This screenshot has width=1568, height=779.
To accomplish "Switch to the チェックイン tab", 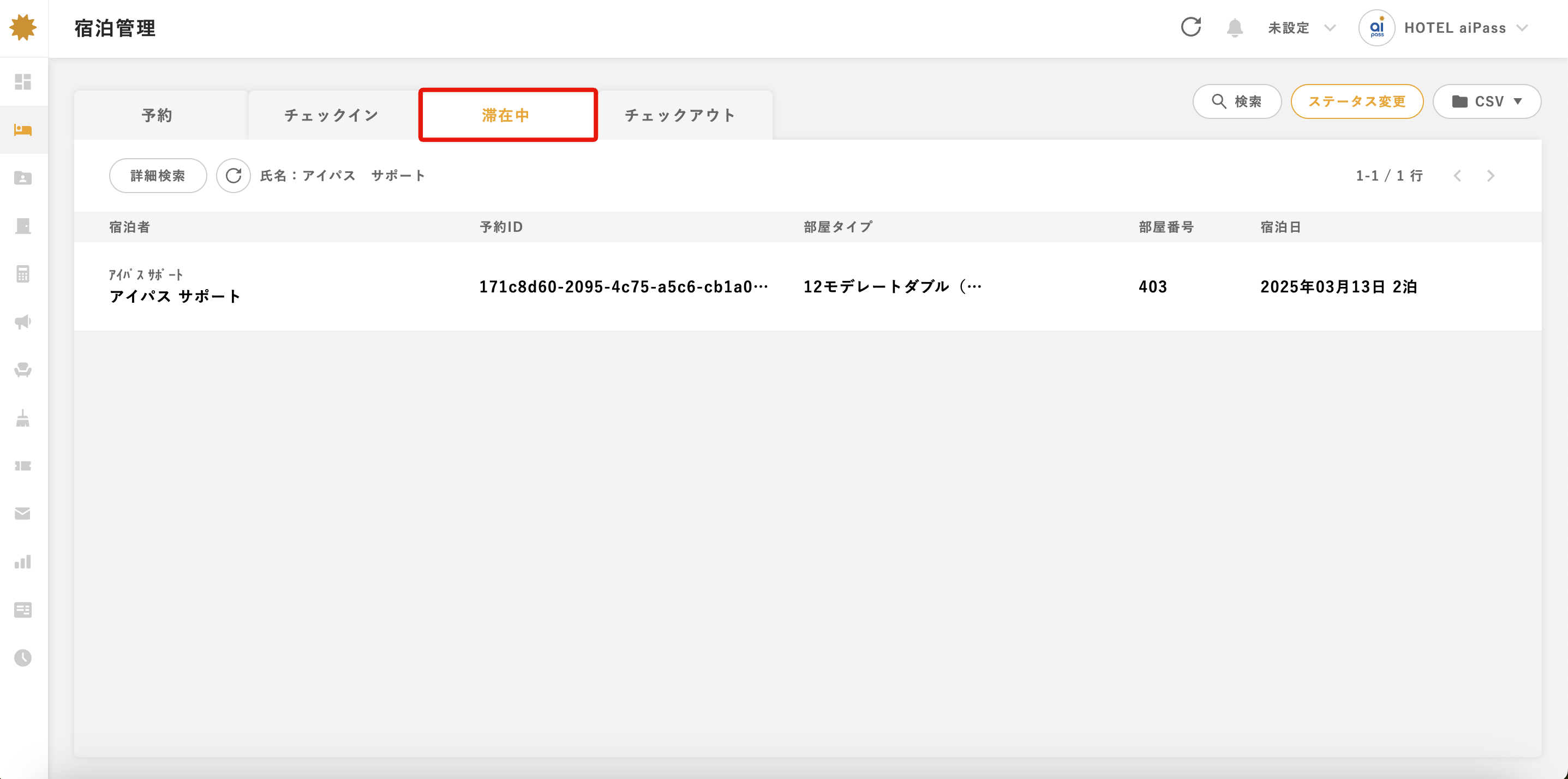I will (x=332, y=115).
